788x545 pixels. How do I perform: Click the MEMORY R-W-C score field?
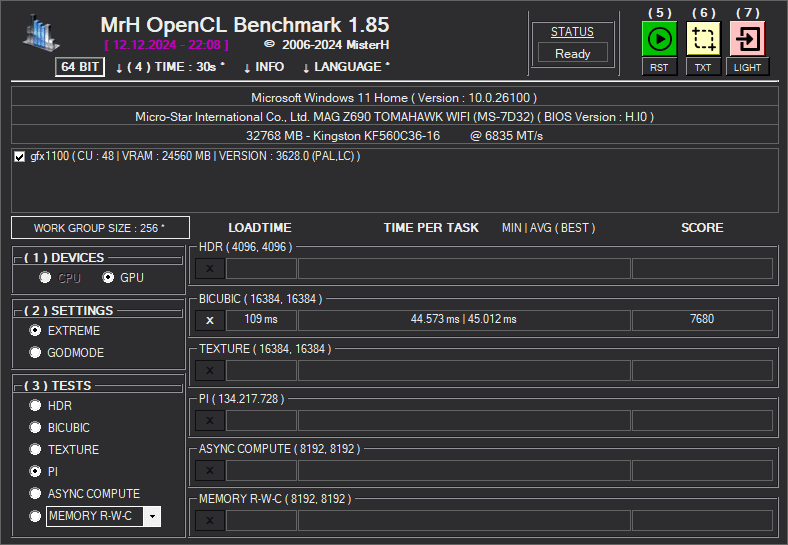tap(702, 521)
